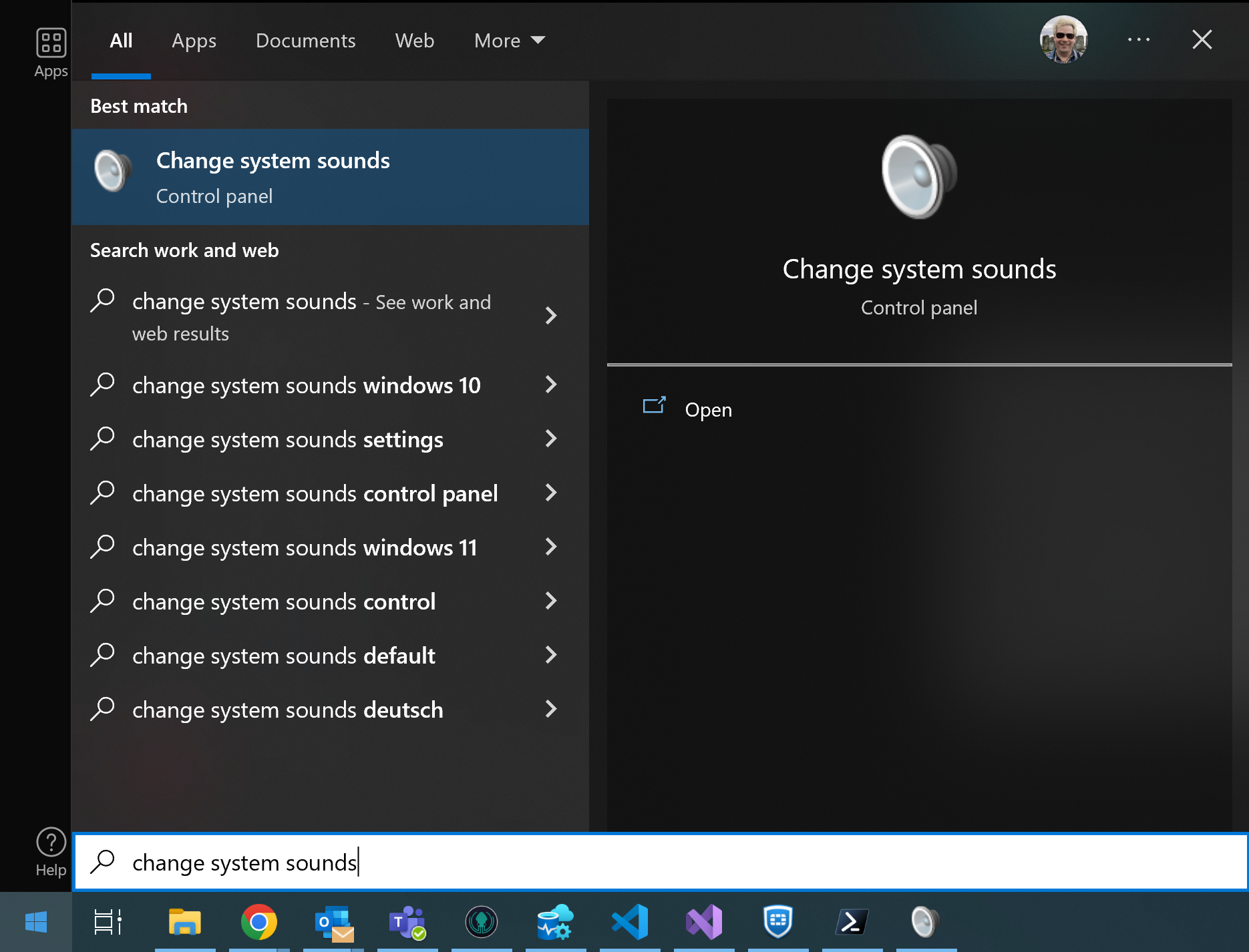The height and width of the screenshot is (952, 1249).
Task: Choose 'change system sounds control panel' suggestion
Action: pos(315,493)
